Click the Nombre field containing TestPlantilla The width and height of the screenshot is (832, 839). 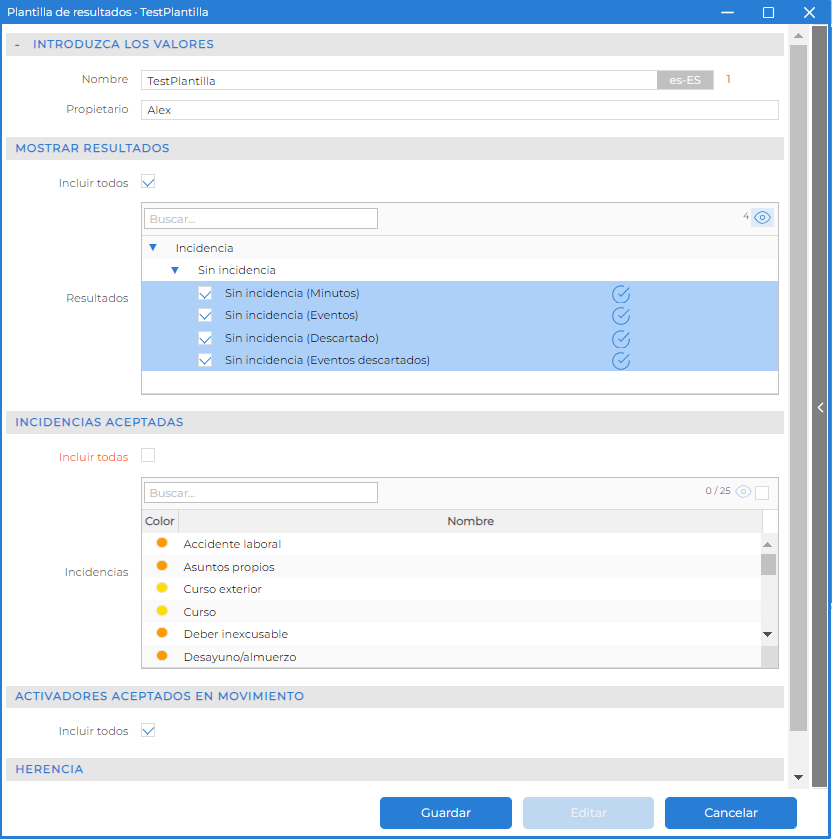point(399,80)
